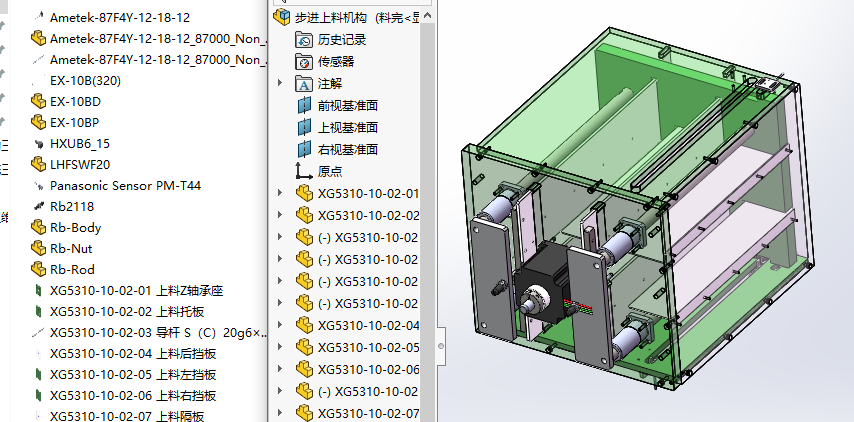Click thumbnail icon of Panasonic Sensor PM-T44
This screenshot has height=422, width=854.
click(39, 186)
